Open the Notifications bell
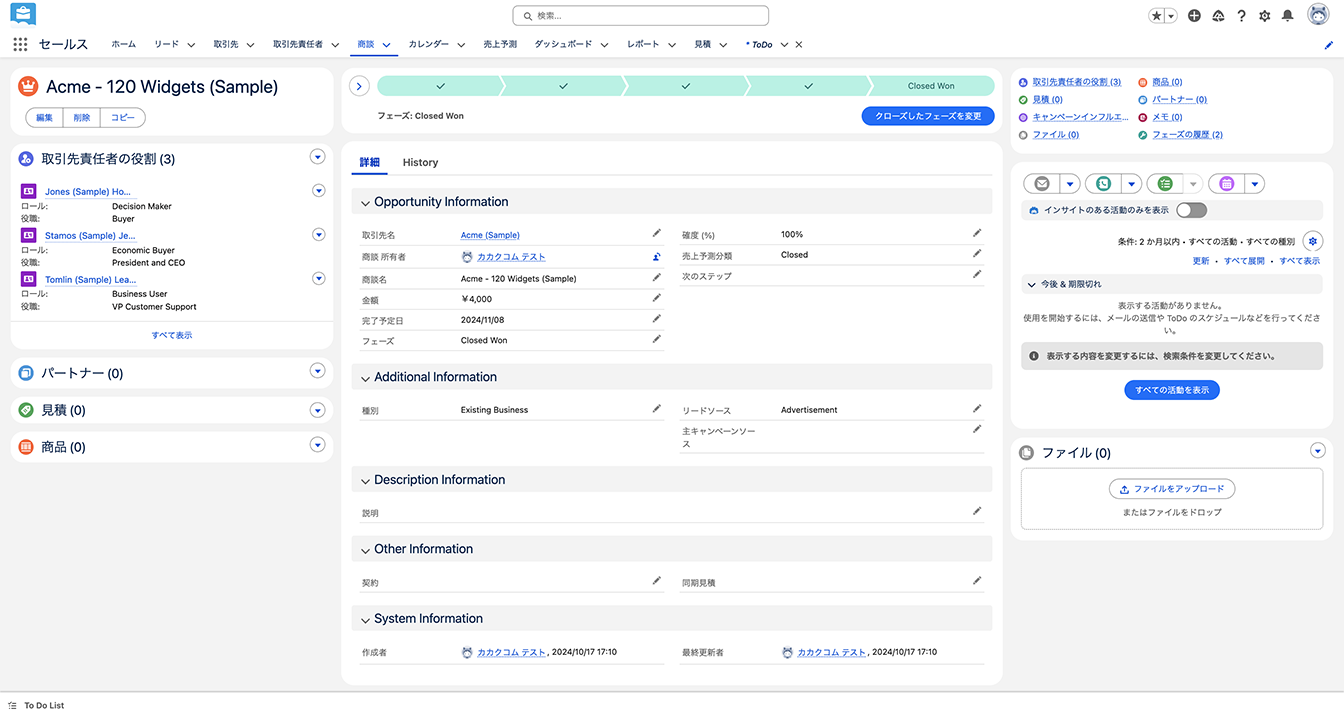1344x718 pixels. click(x=1288, y=16)
